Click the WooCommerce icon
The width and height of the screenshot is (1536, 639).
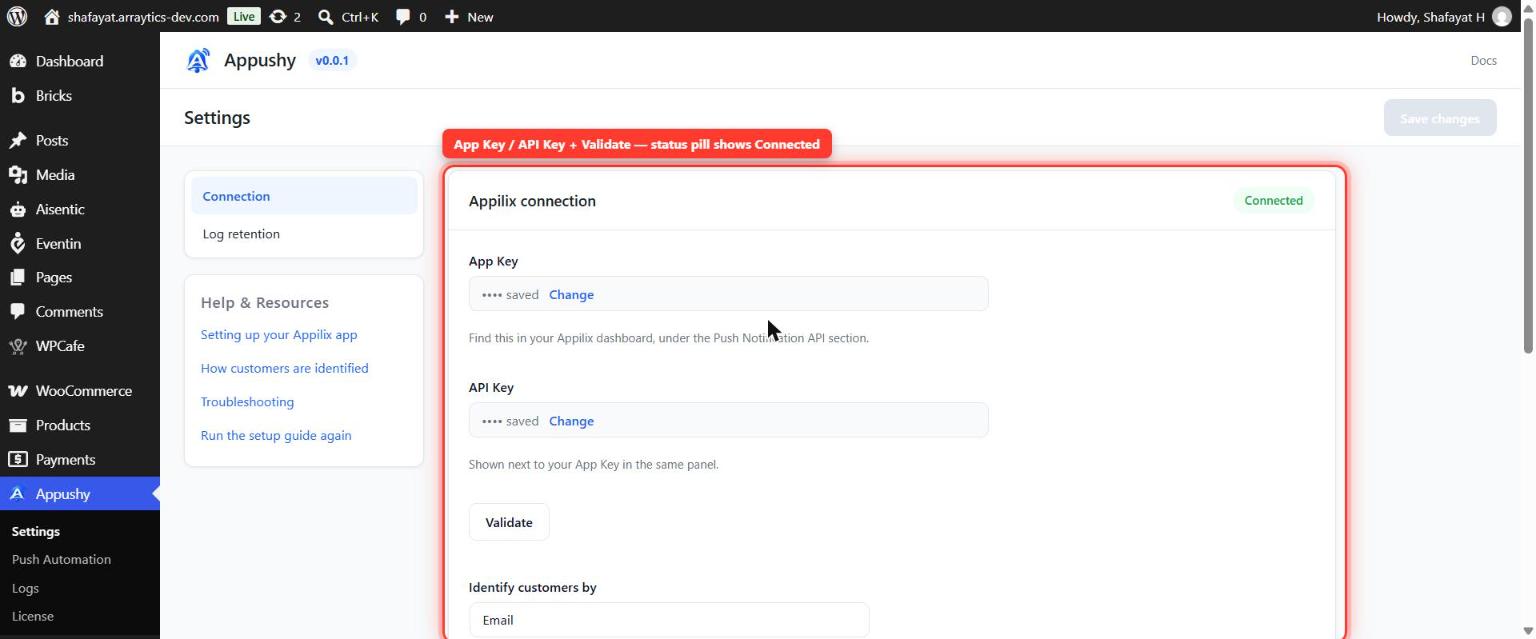click(17, 391)
